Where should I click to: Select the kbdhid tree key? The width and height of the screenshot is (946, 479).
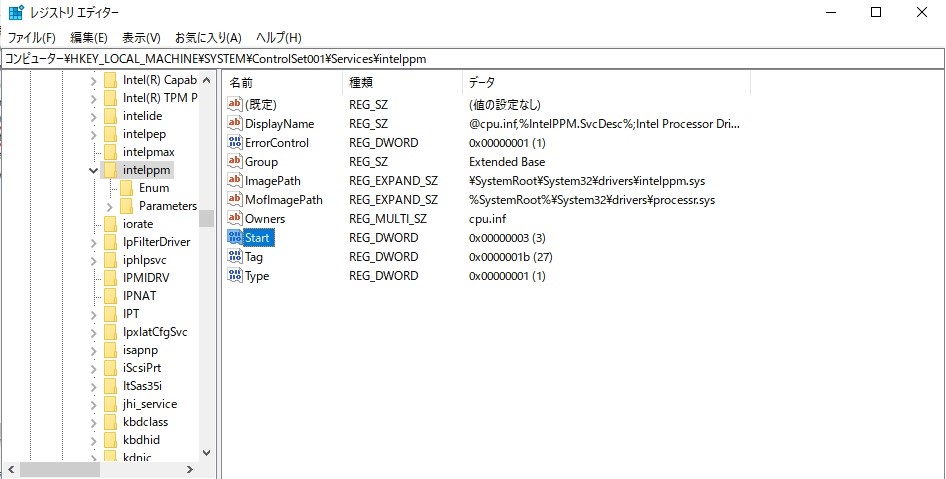141,440
